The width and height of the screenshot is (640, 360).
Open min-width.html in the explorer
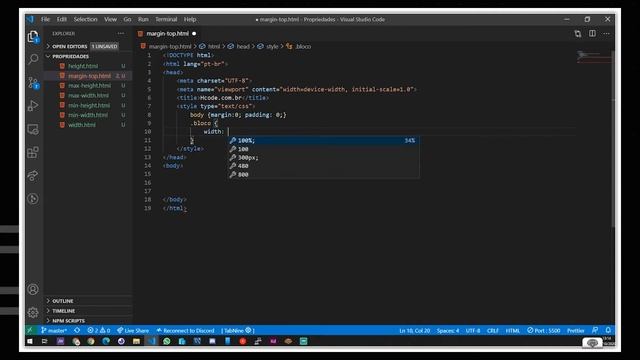tap(88, 115)
